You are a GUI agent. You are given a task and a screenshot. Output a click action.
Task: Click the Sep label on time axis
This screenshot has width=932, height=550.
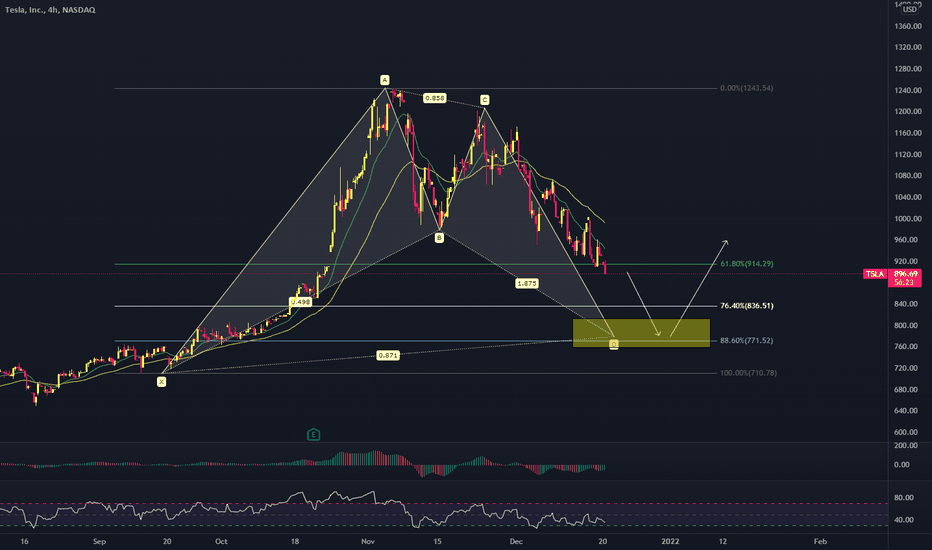click(99, 542)
